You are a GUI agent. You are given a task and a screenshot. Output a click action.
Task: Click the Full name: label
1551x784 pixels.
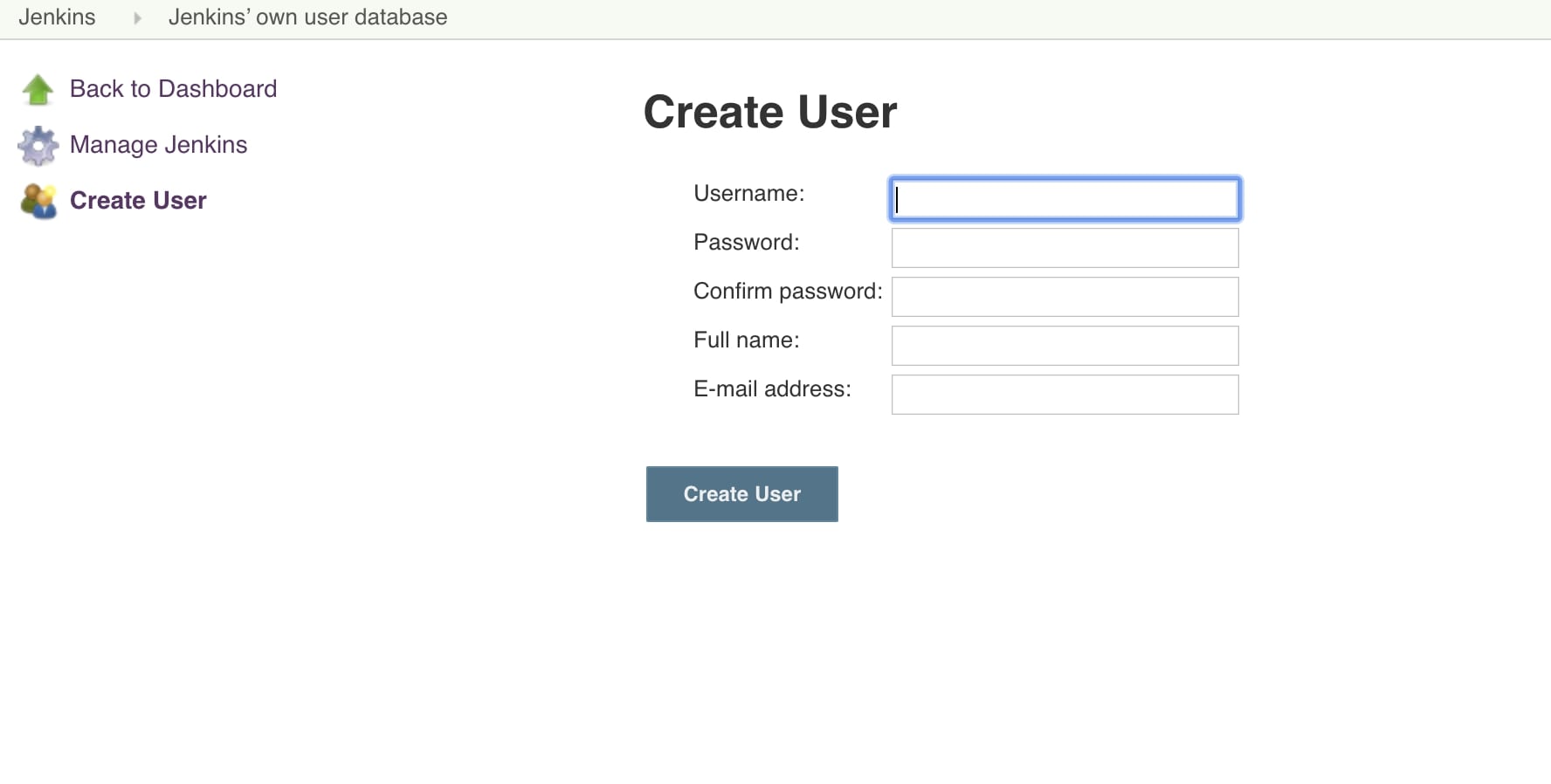pos(746,340)
